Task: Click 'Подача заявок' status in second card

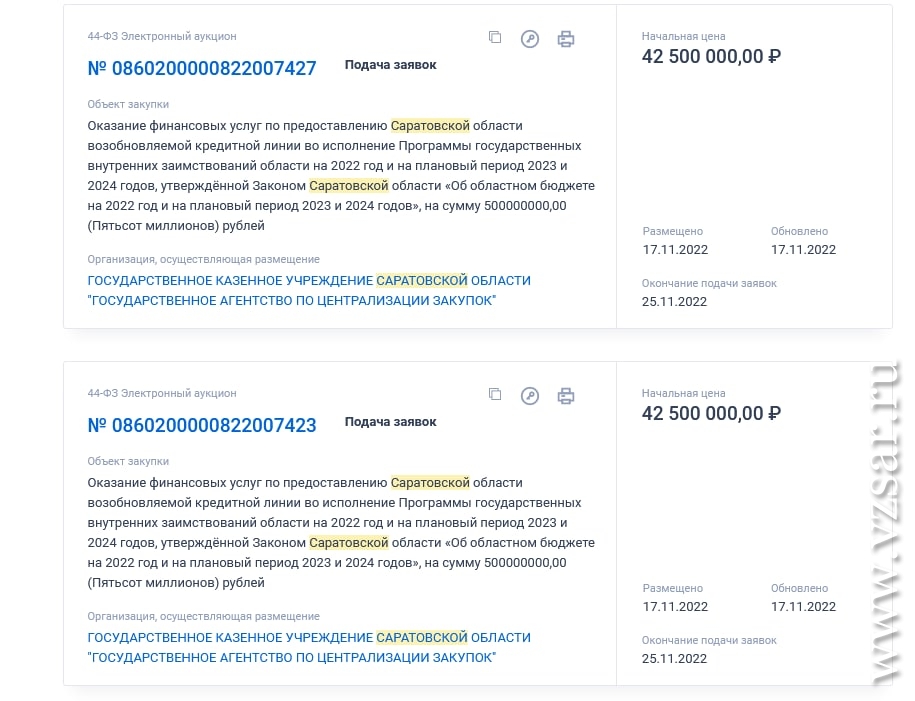Action: (390, 422)
